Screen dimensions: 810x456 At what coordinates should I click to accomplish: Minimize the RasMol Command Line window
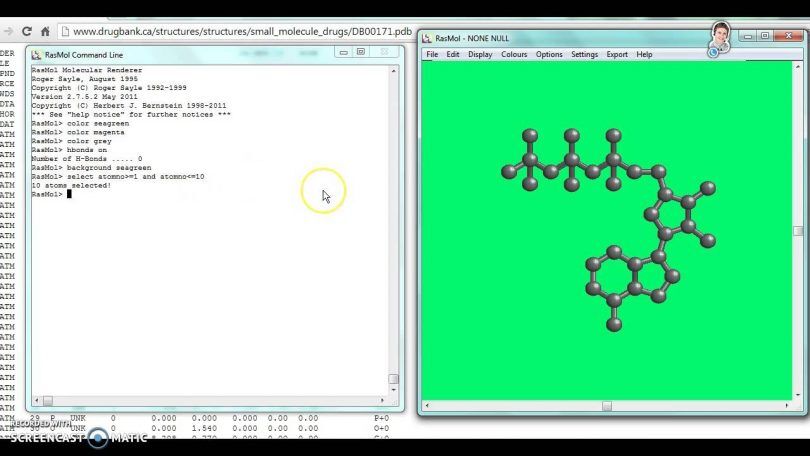coord(344,52)
